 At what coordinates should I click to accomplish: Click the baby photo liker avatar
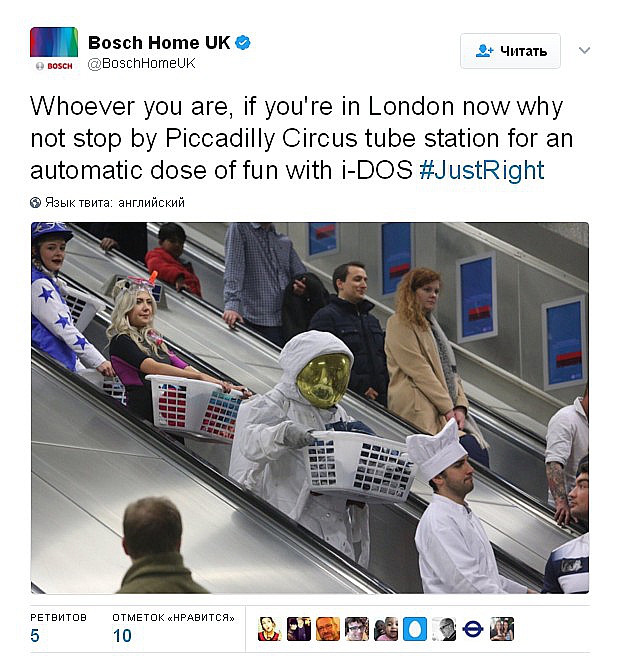click(x=386, y=629)
